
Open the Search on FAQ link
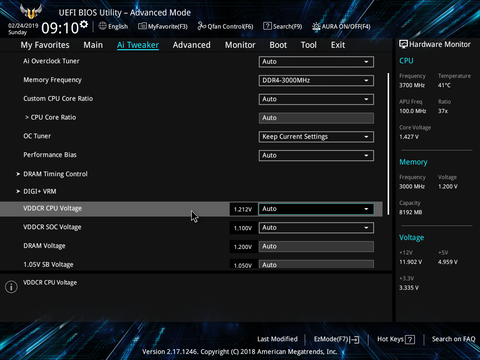tap(453, 339)
